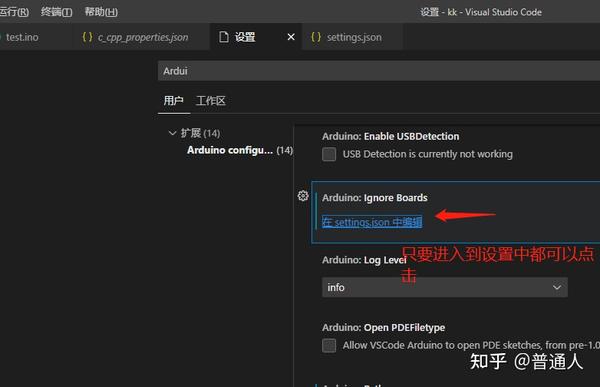The image size is (600, 387).
Task: Select the 用户 settings scope tab
Action: (x=173, y=101)
